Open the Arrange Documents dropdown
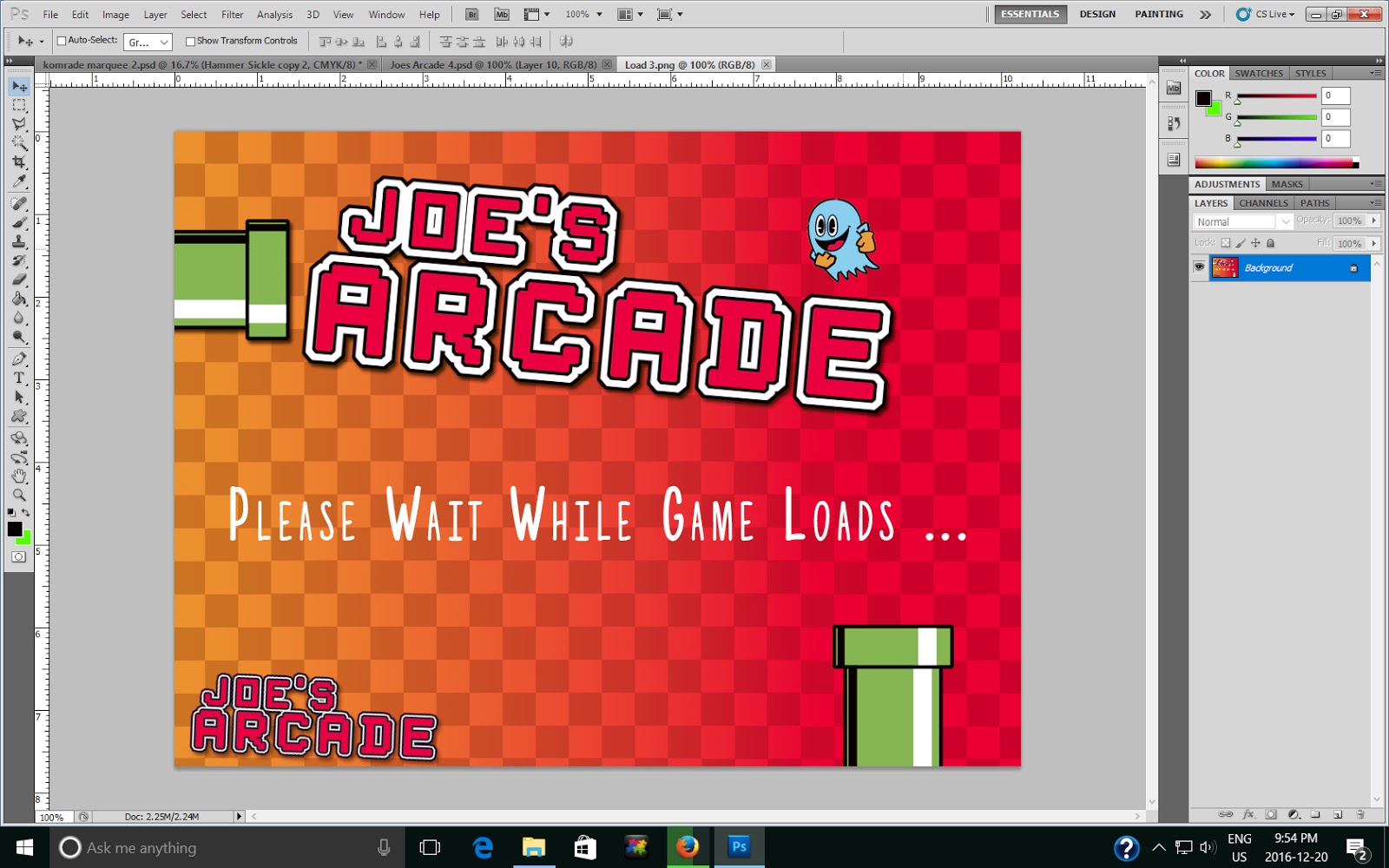 (x=629, y=15)
